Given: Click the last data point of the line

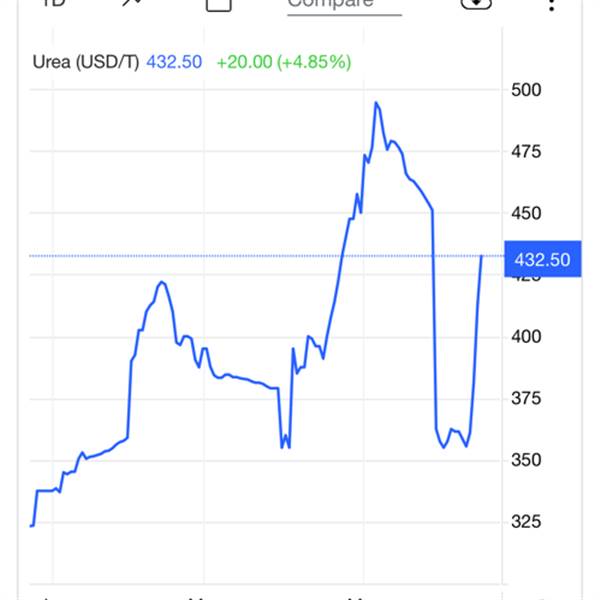Looking at the screenshot, I should [x=481, y=256].
